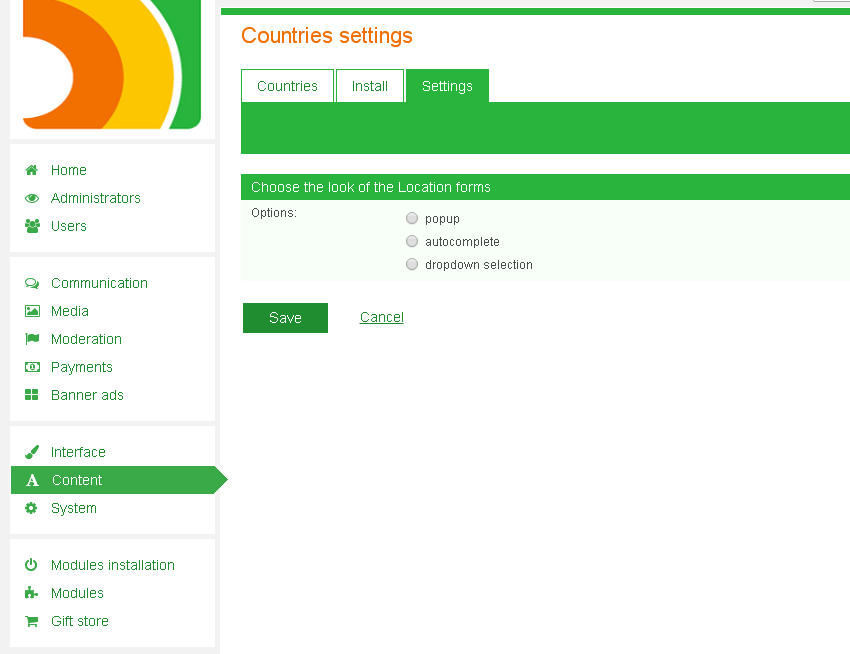The image size is (850, 654).
Task: Click the Interface paintbrush icon
Action: 32,452
